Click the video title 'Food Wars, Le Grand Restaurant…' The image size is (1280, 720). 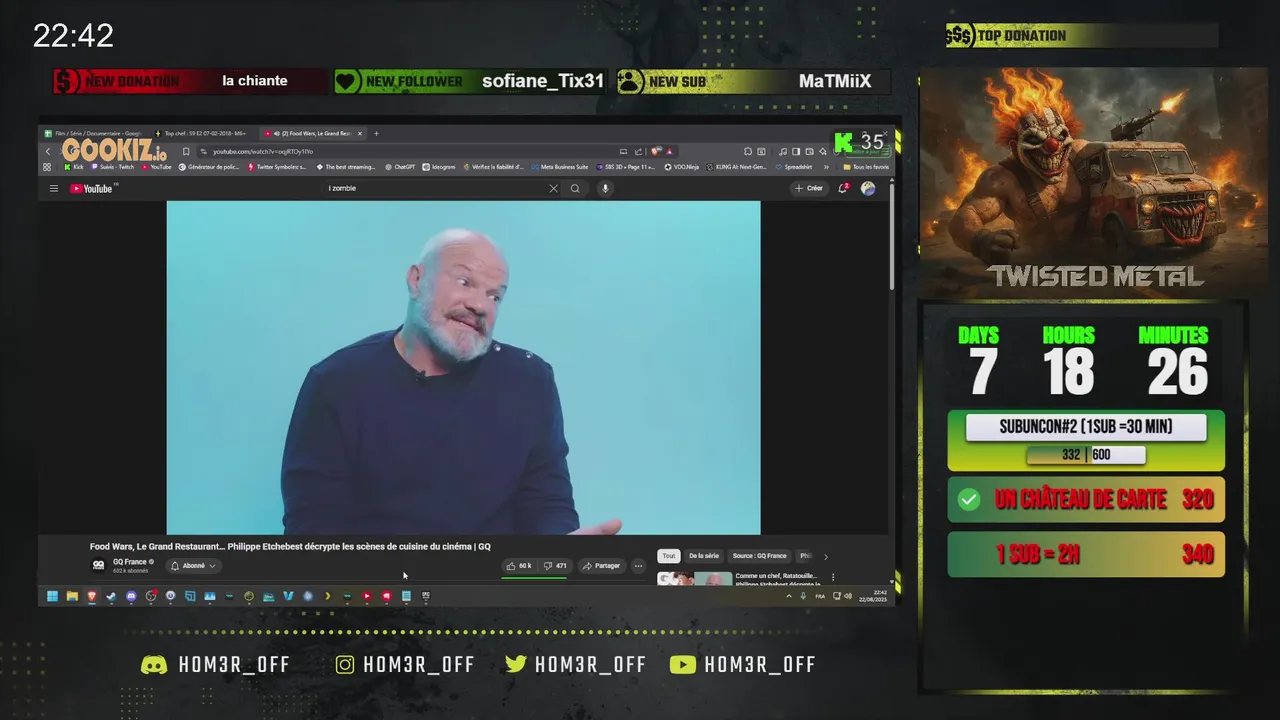tap(290, 547)
